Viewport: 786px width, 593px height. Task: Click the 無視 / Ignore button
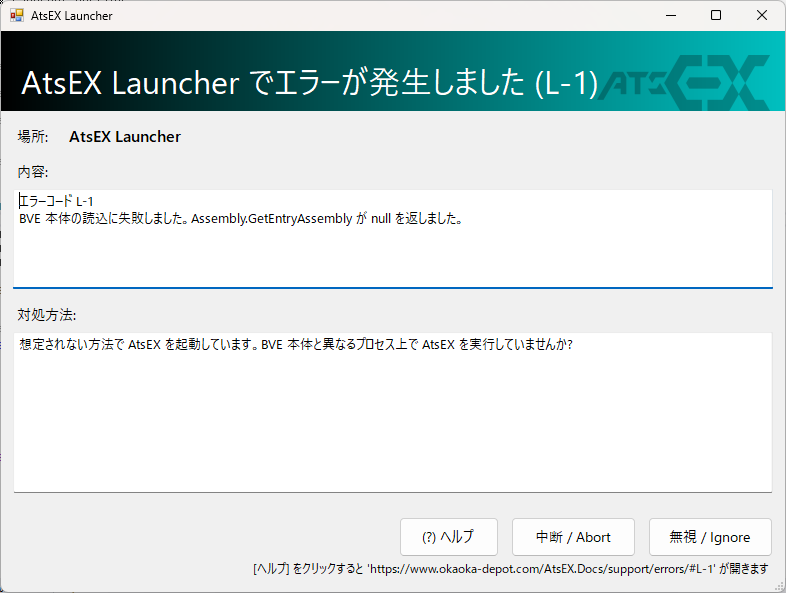click(710, 537)
